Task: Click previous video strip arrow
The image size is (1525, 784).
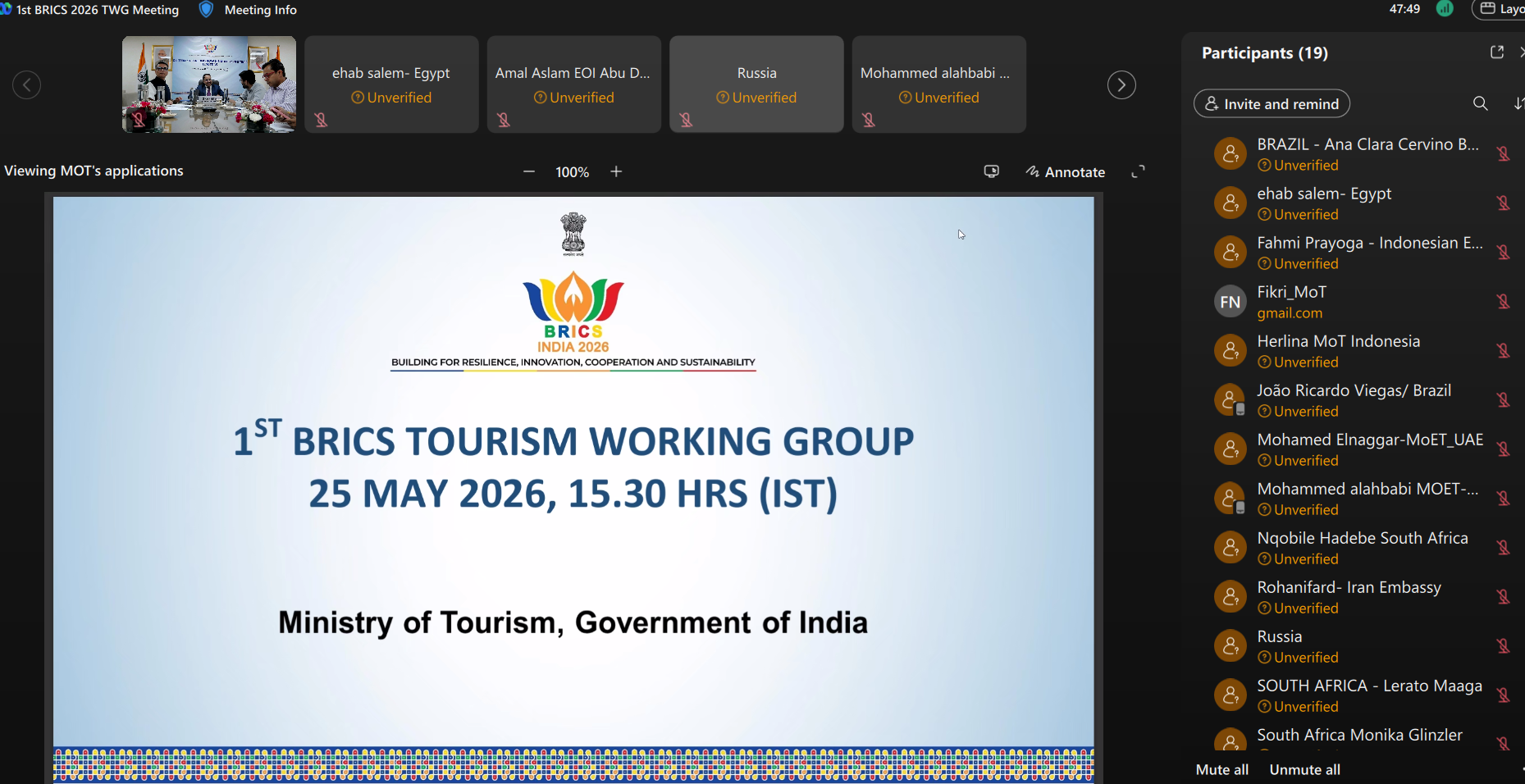Action: pyautogui.click(x=26, y=84)
